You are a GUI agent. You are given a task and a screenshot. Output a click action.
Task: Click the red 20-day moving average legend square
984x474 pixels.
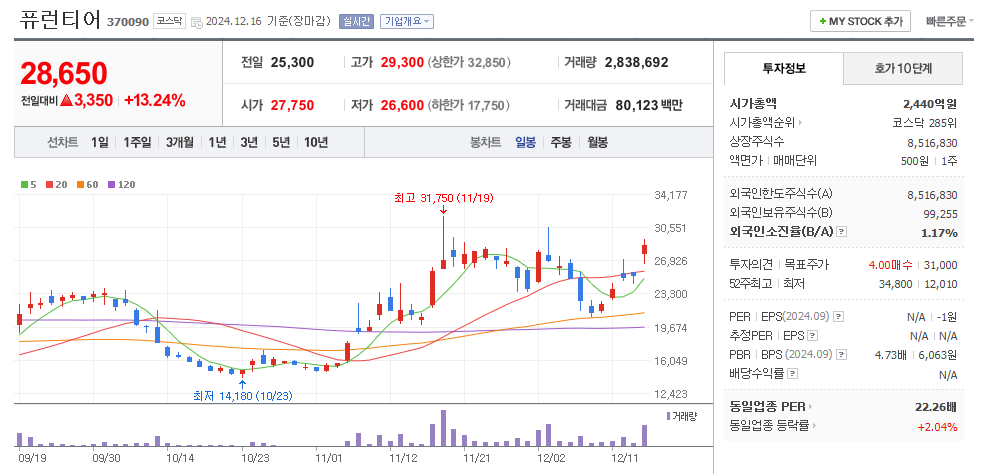click(49, 185)
